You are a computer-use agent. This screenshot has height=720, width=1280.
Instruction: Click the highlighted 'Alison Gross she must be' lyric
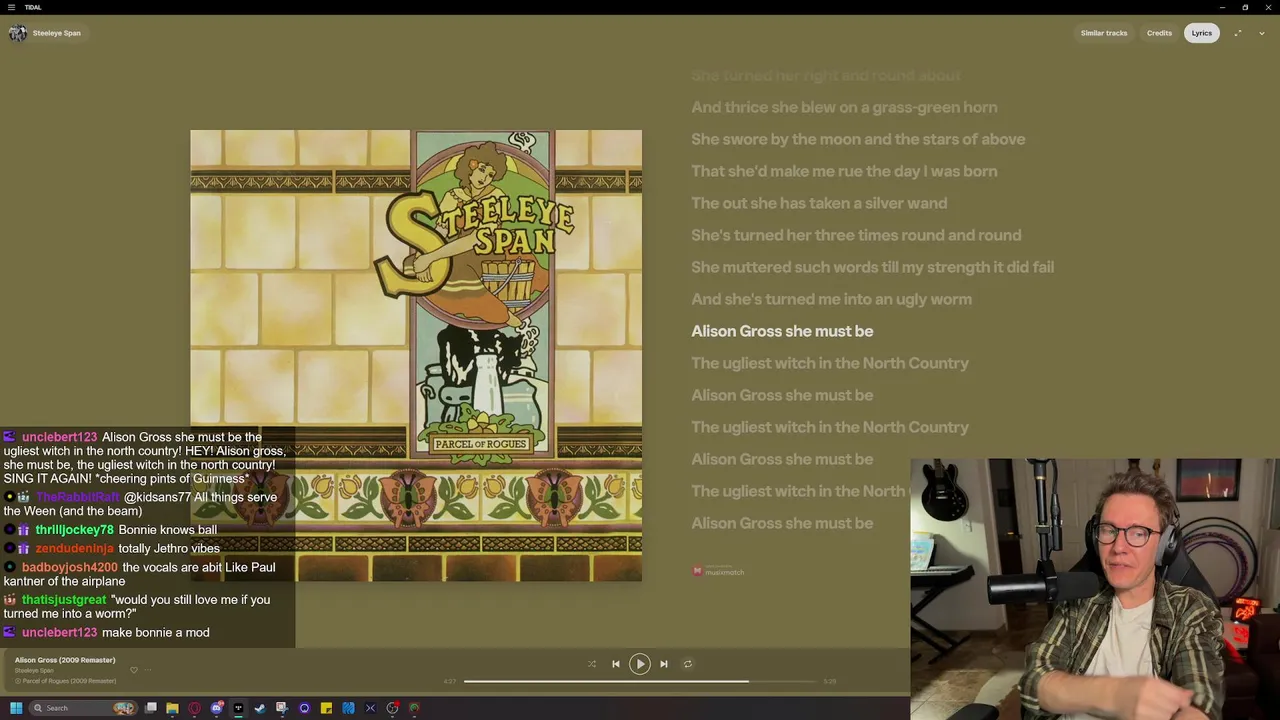pyautogui.click(x=782, y=331)
